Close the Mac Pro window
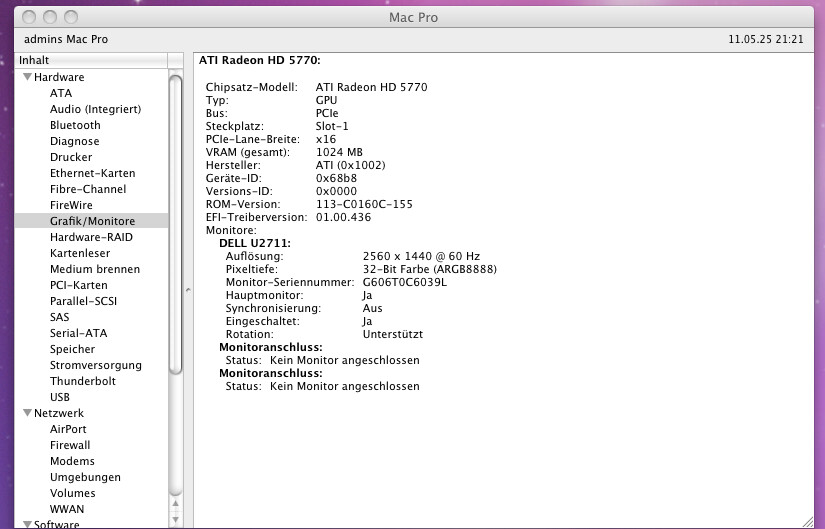Viewport: 825px width, 529px height. (29, 17)
